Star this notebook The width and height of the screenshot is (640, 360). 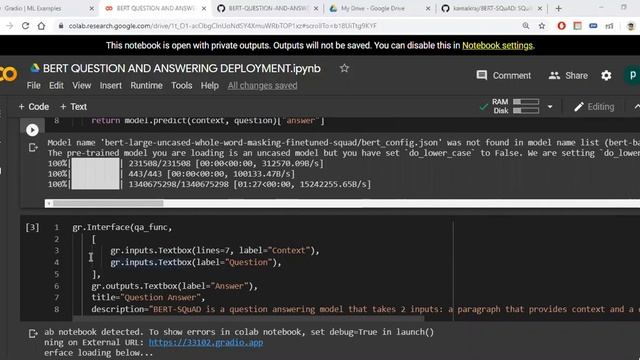coord(344,68)
